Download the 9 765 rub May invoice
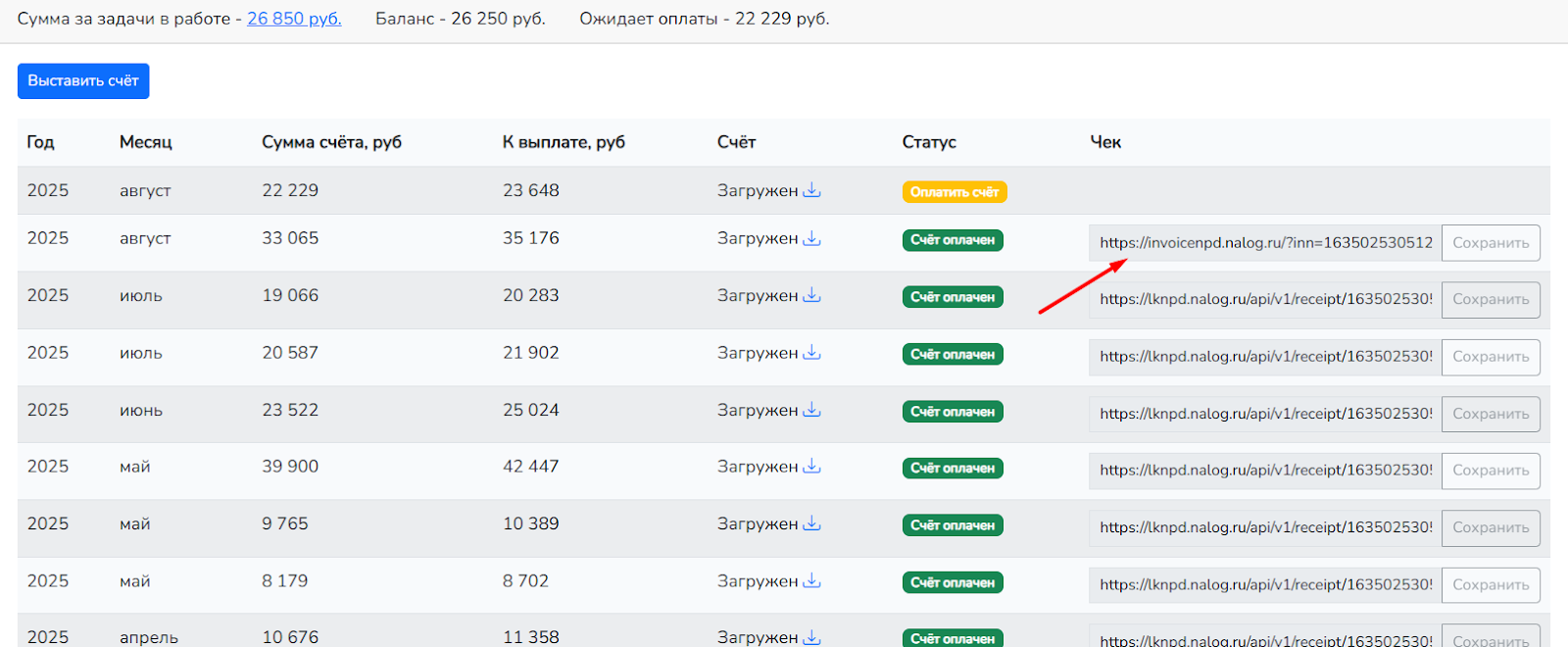Viewport: 1568px width, 647px height. [x=811, y=523]
